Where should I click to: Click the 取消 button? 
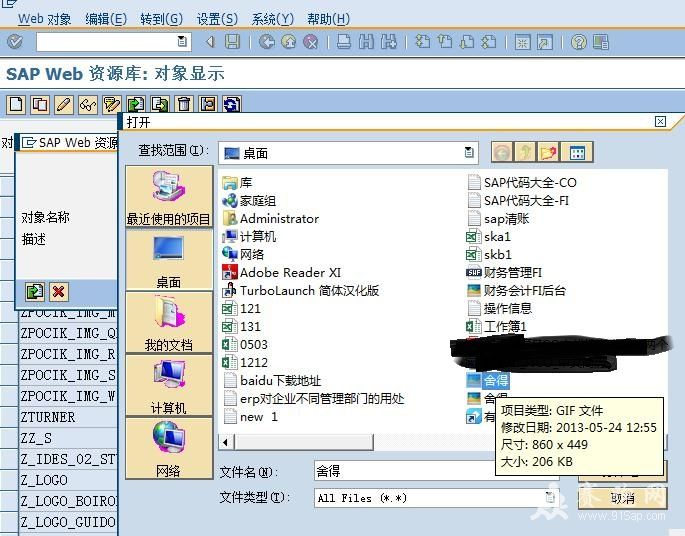[623, 498]
